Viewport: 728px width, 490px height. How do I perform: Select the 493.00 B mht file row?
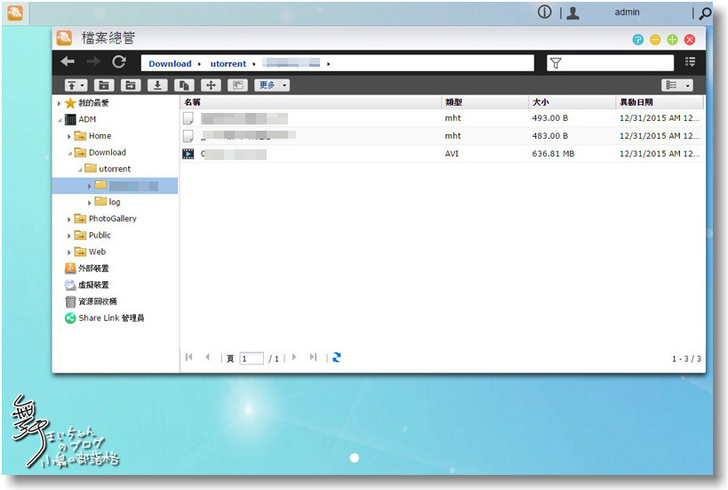tap(441, 118)
